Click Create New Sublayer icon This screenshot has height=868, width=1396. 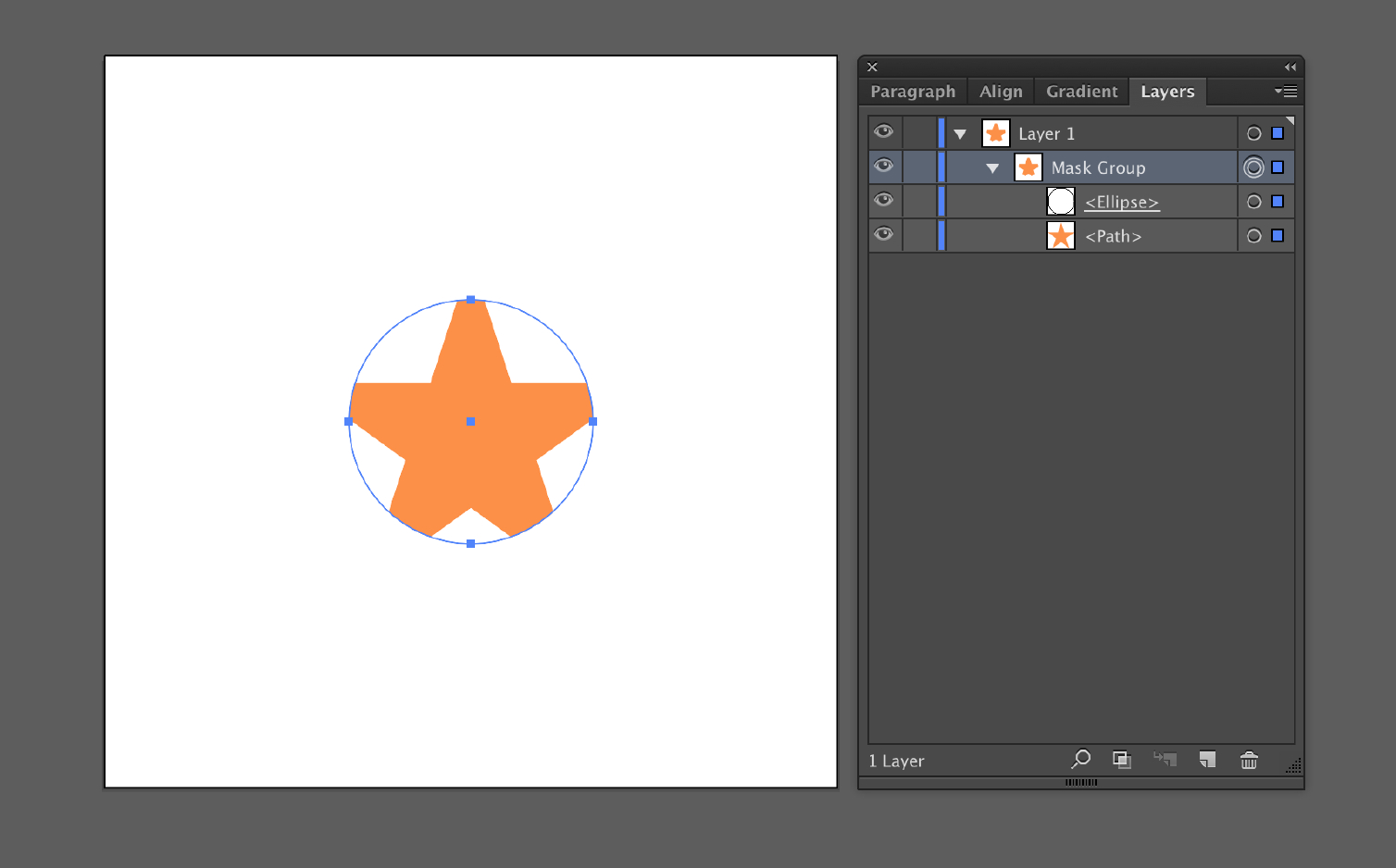pyautogui.click(x=1165, y=760)
